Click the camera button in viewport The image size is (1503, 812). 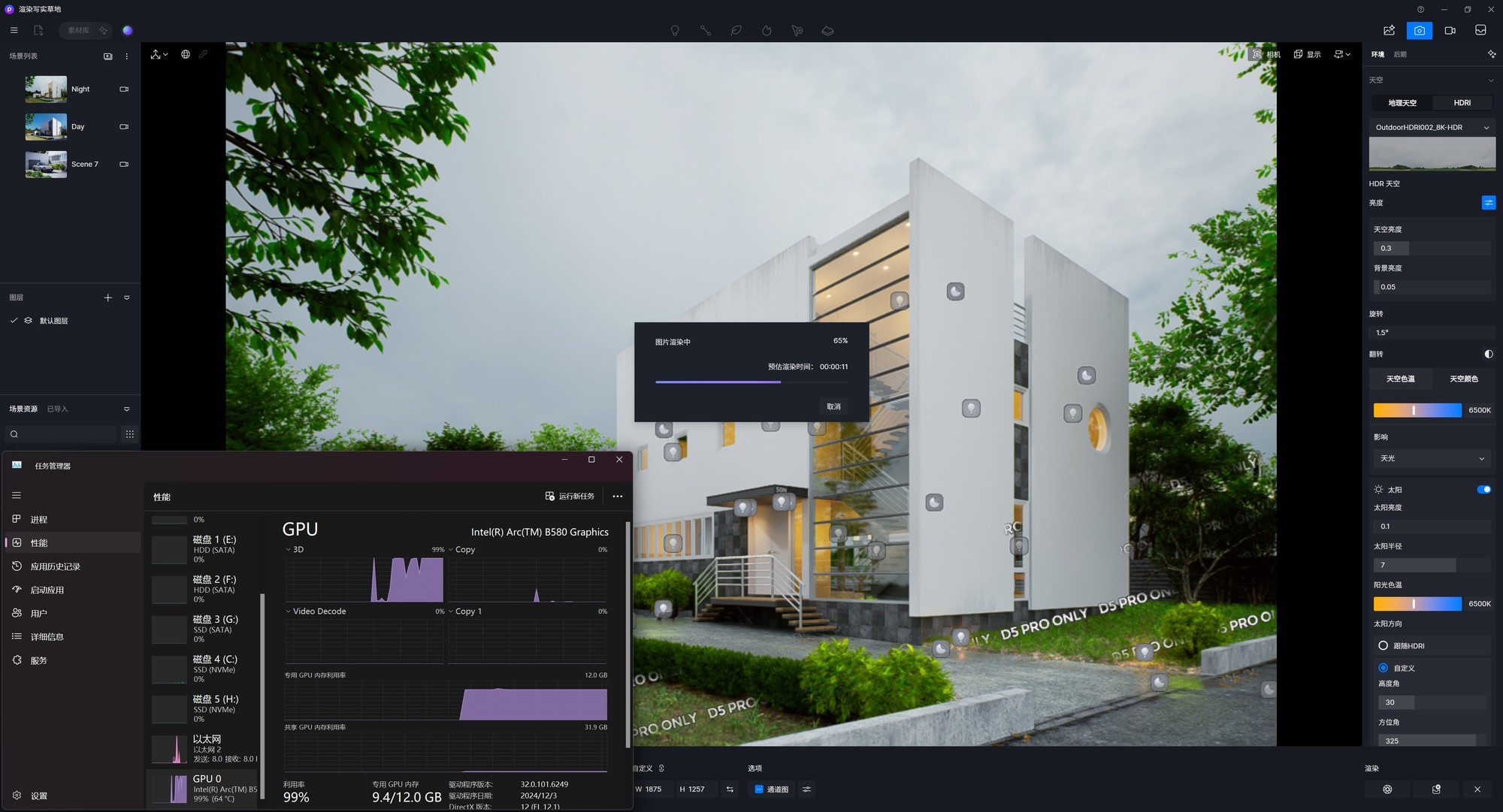1266,54
